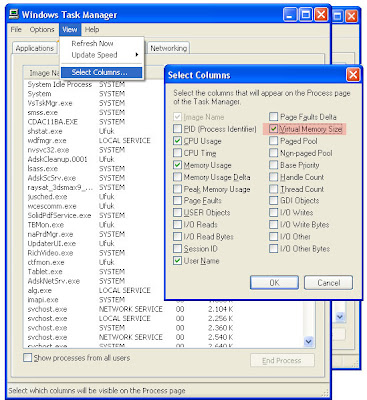Switch to the Networking tab
Viewport: 367px width, 400px height.
pos(169,48)
